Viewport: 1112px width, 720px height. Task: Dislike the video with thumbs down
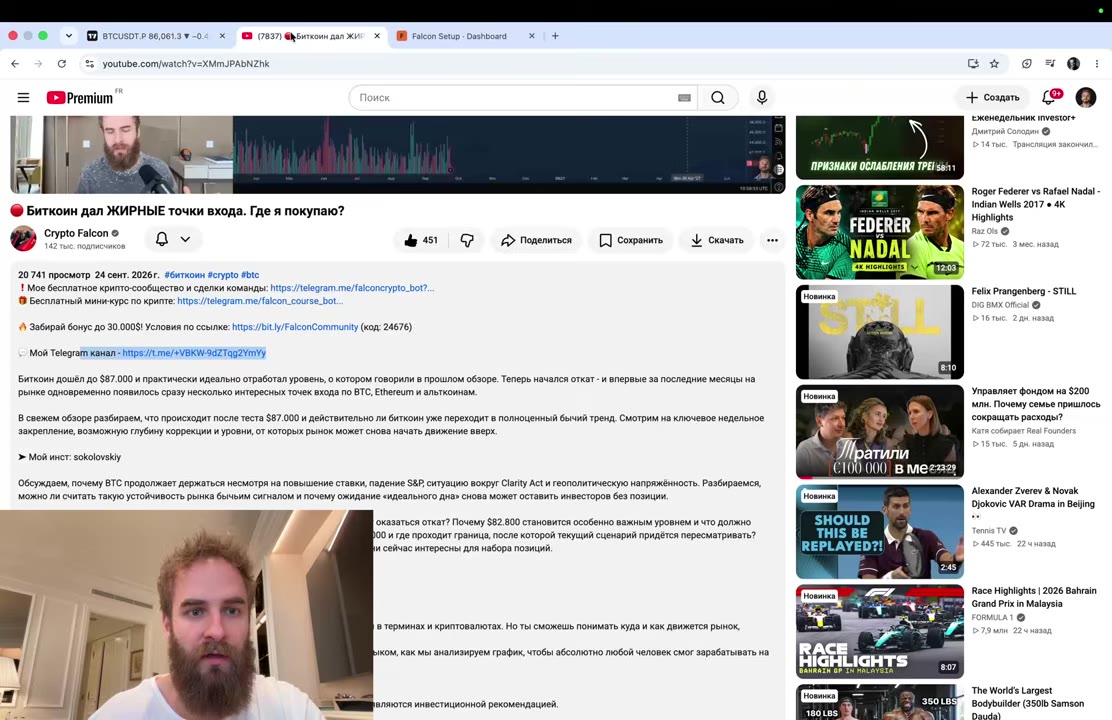coord(467,240)
